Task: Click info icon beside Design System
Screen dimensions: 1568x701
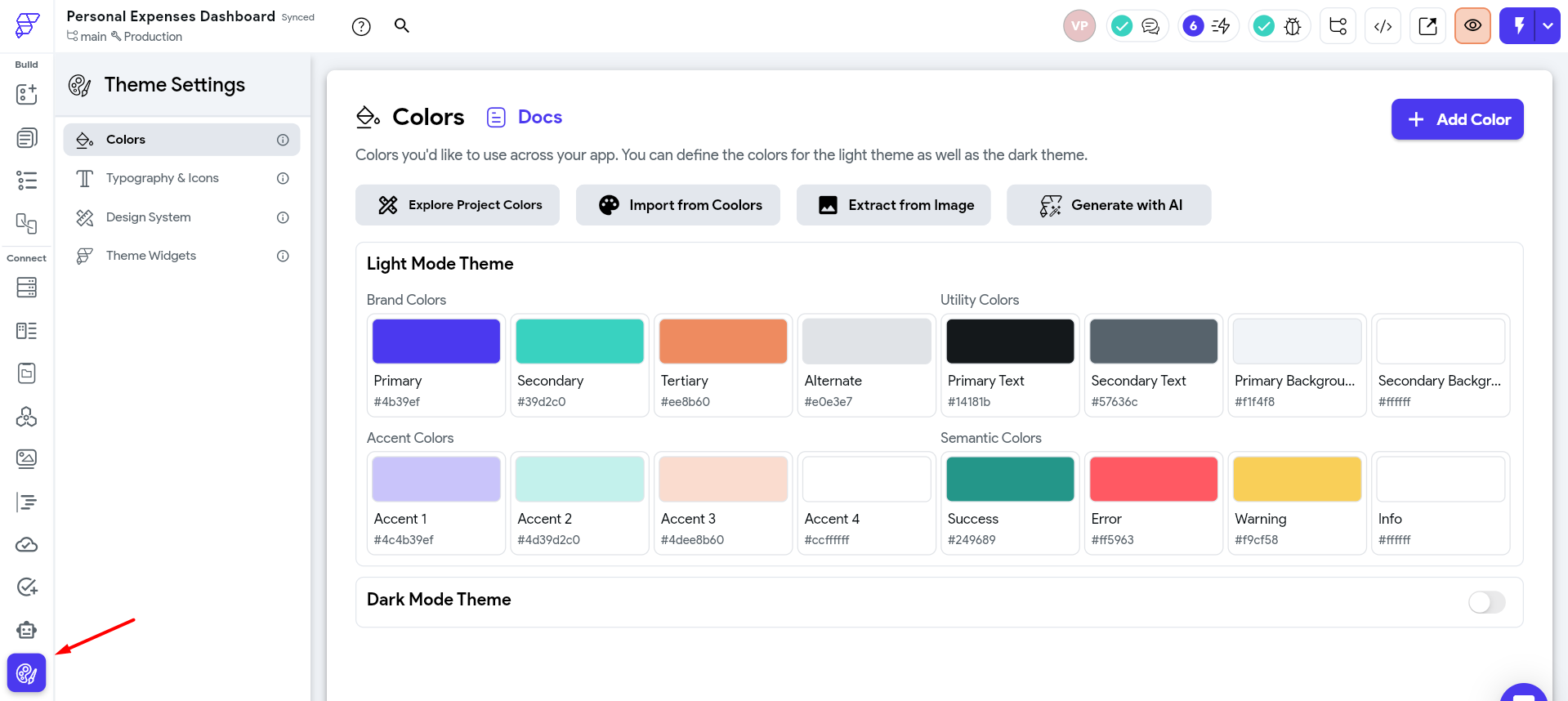Action: click(283, 217)
